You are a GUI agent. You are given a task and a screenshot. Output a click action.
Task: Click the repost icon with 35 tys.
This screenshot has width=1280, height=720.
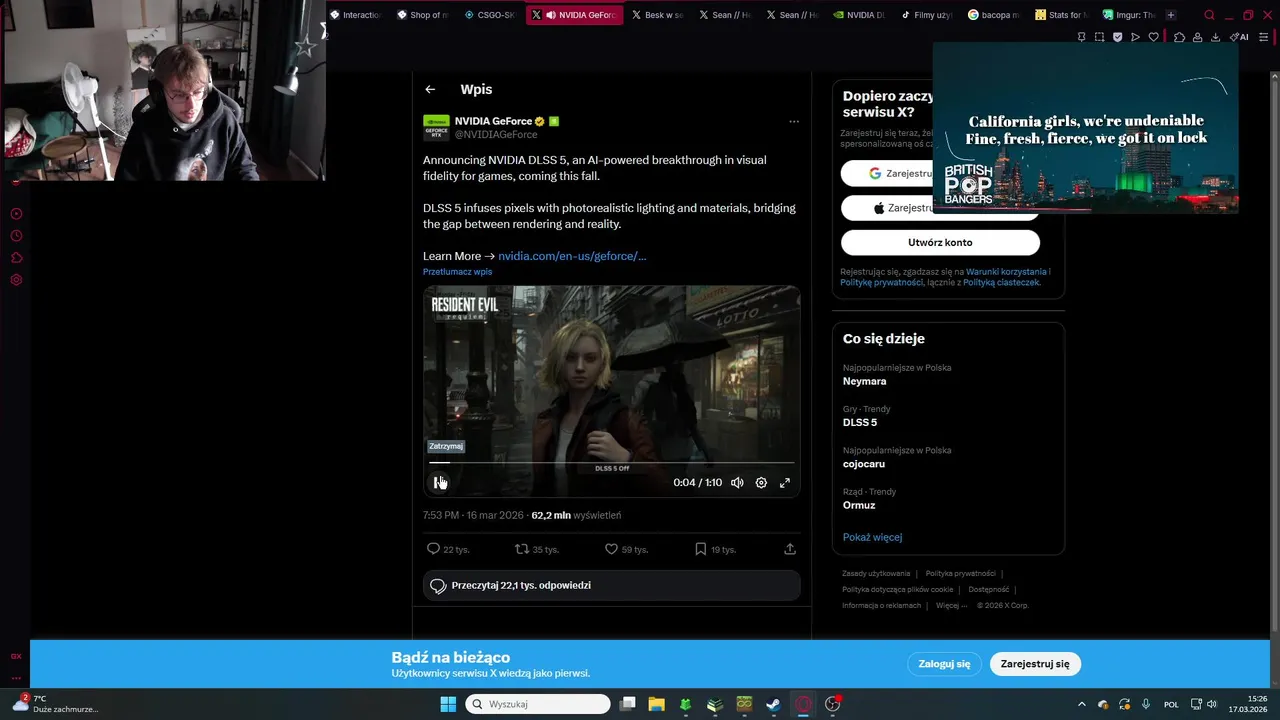point(521,549)
